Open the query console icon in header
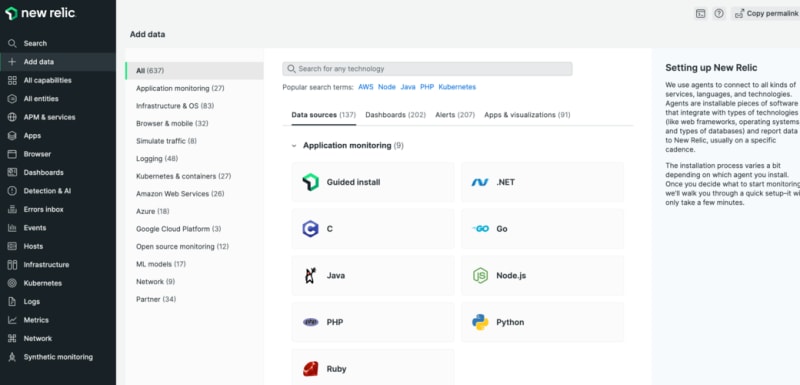The image size is (800, 385). tap(701, 14)
